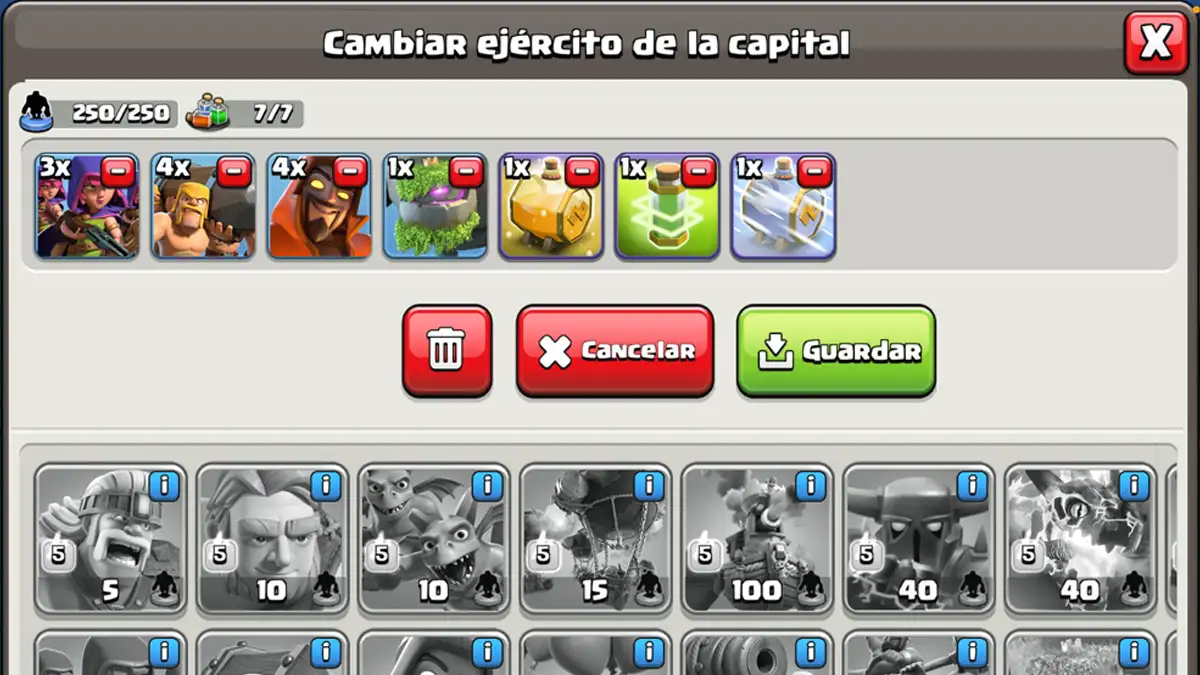Remove the Mountain Golem from the army
Image resolution: width=1200 pixels, height=675 pixels.
click(467, 172)
